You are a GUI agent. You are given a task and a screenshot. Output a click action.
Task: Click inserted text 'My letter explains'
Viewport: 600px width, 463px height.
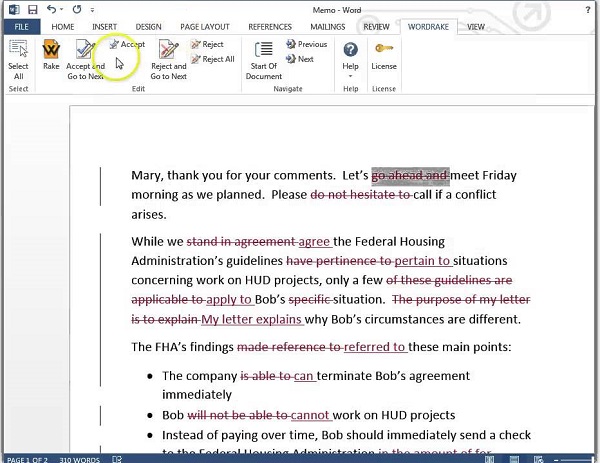coord(252,319)
